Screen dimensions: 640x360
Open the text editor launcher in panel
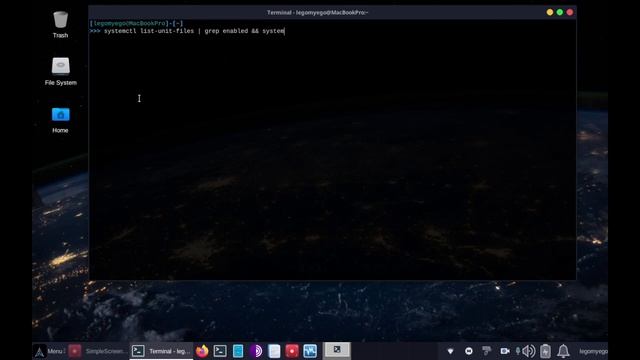click(x=274, y=351)
